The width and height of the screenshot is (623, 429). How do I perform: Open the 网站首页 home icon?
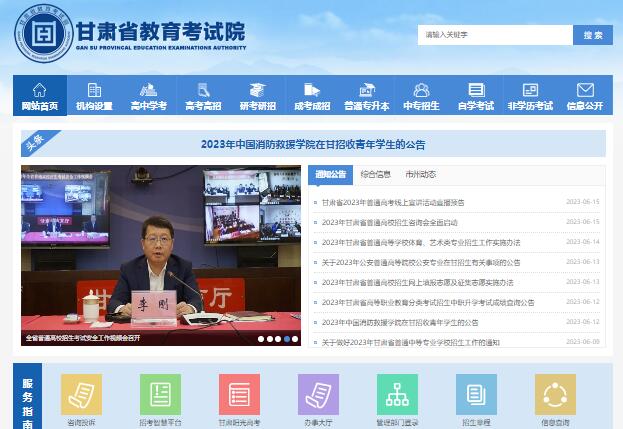pos(40,90)
